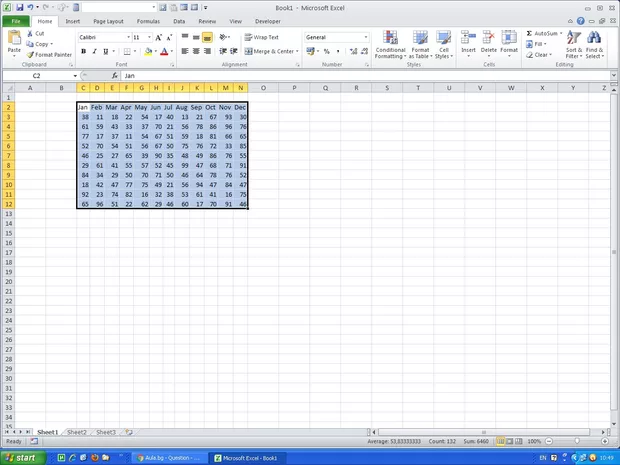Open the Sheet2 worksheet tab
Screen dimensions: 620x465
(x=76, y=432)
